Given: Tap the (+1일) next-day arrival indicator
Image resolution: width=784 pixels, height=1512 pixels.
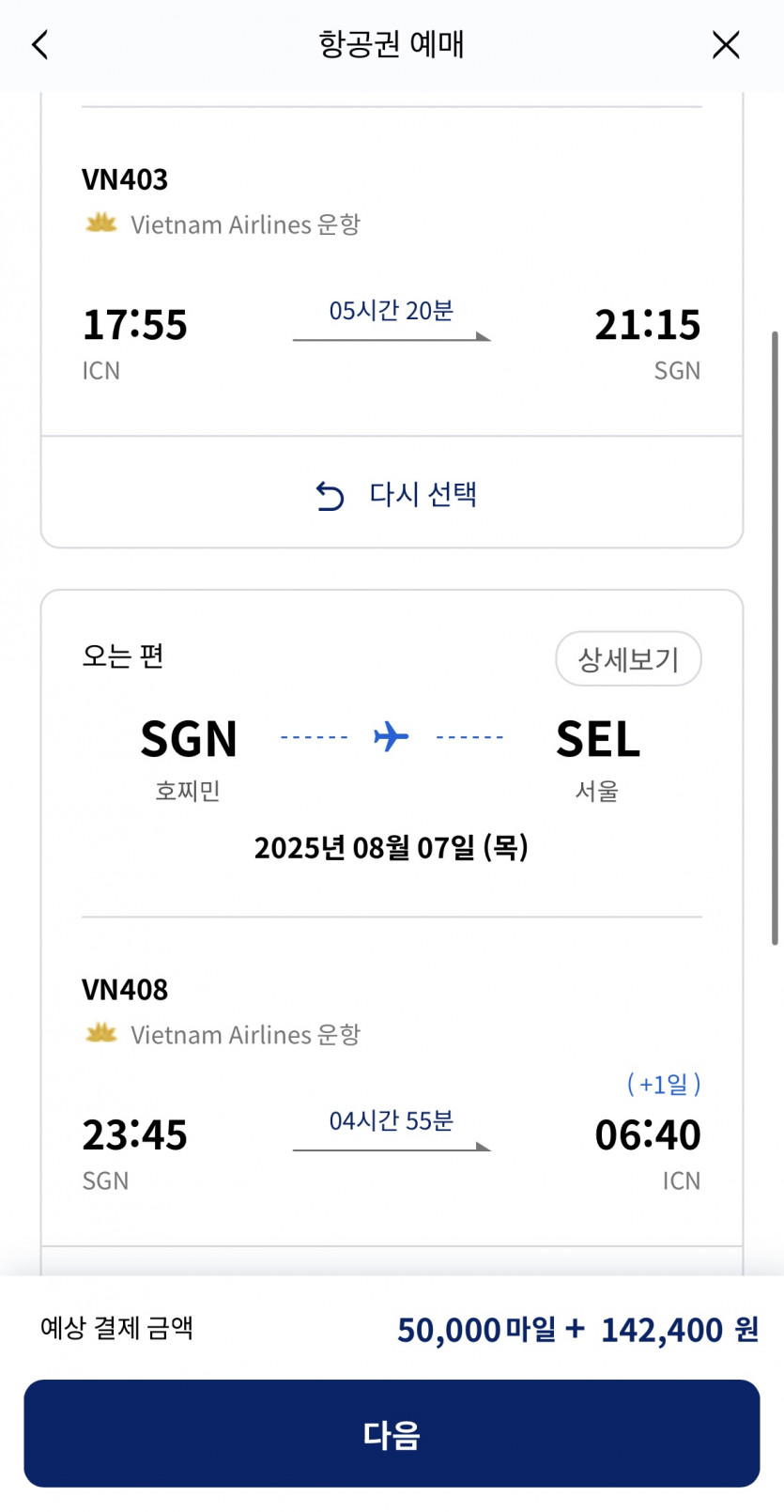Looking at the screenshot, I should 664,1084.
